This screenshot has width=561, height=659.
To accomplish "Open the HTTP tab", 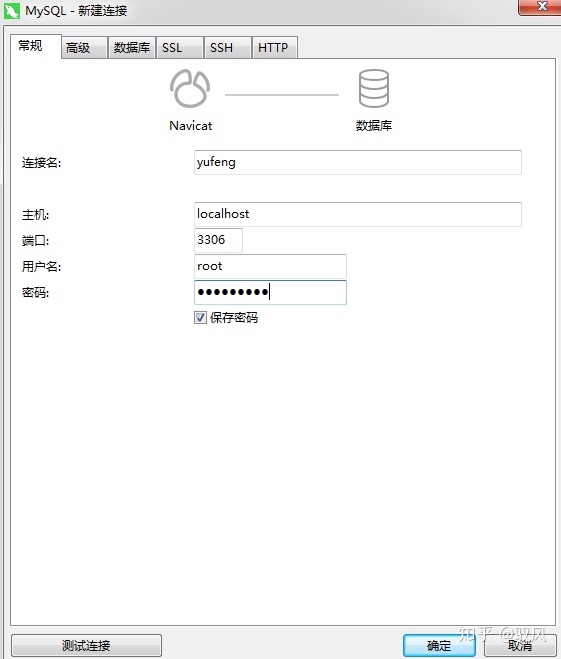I will [x=275, y=47].
